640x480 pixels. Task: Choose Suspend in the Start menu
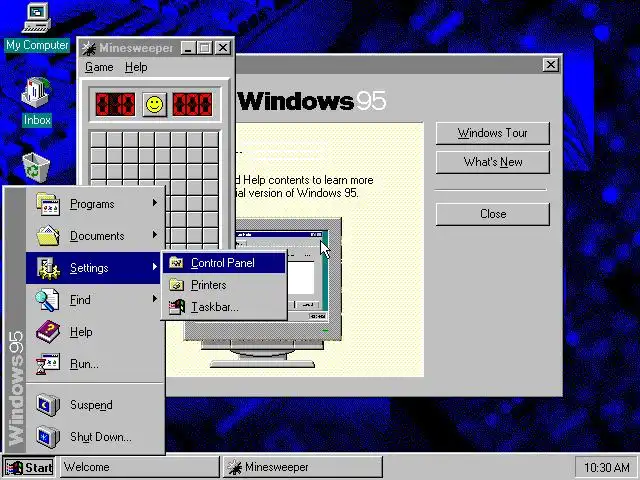[95, 405]
